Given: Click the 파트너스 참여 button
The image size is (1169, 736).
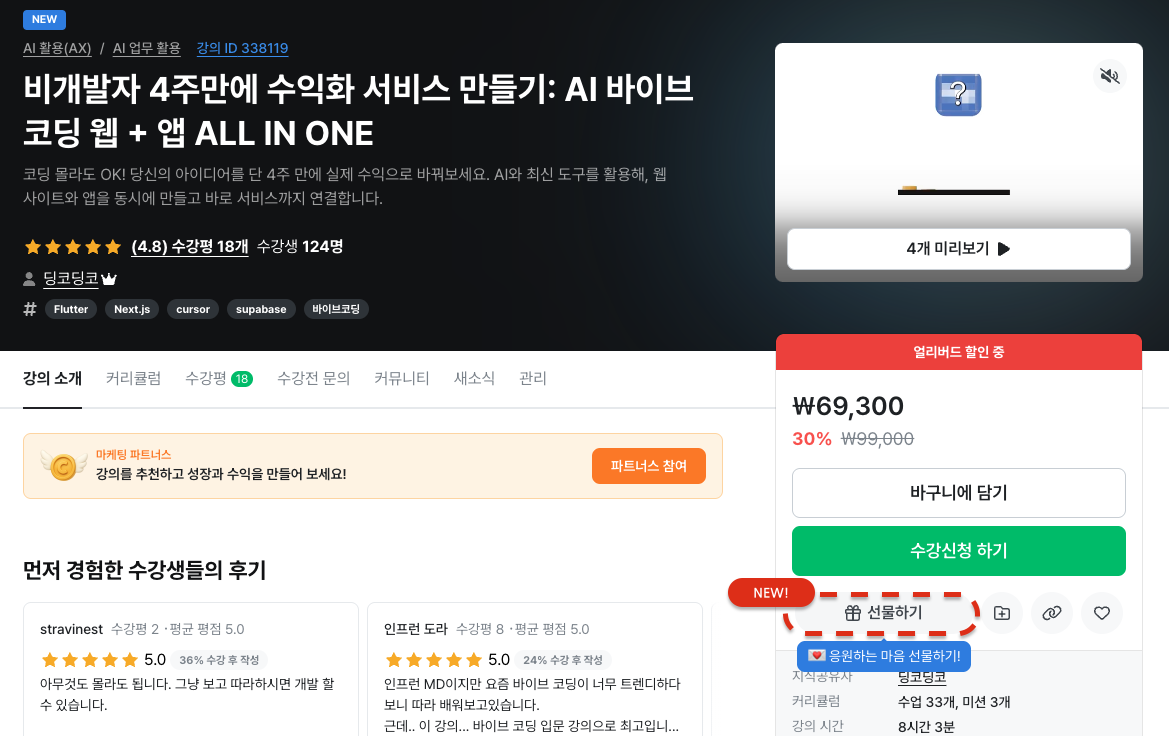Looking at the screenshot, I should point(649,466).
